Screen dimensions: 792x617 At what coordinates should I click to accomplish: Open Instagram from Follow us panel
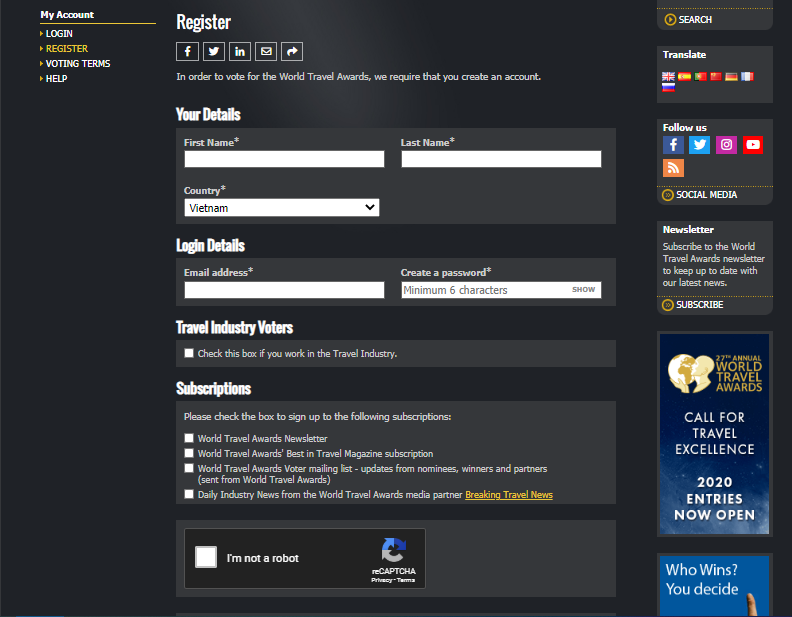point(727,145)
